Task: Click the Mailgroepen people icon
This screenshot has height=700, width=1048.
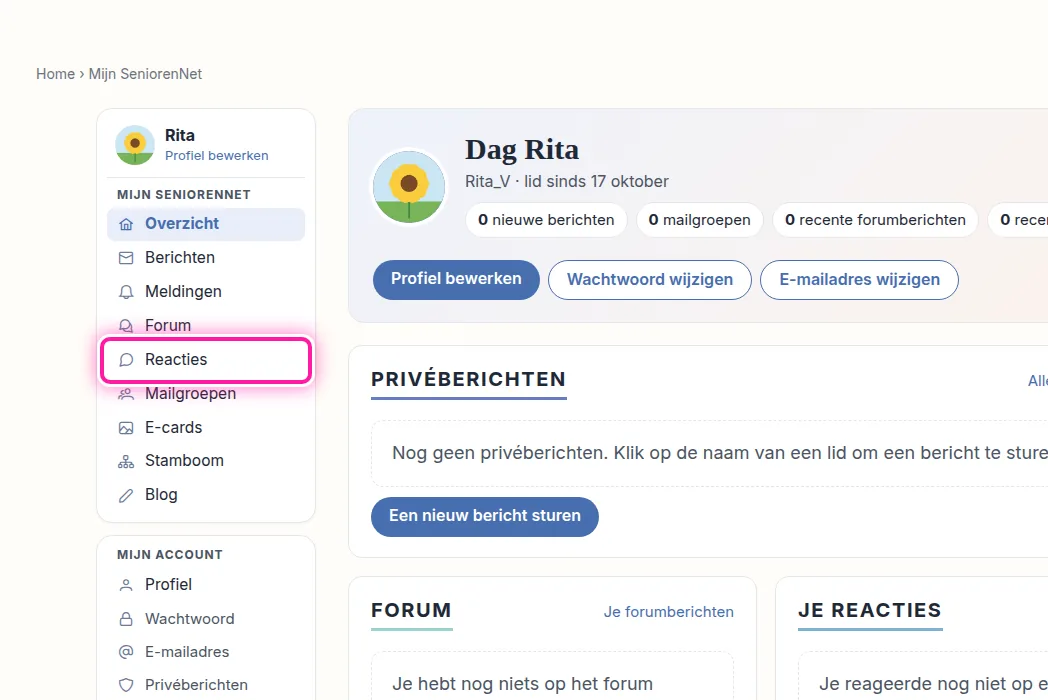Action: click(x=126, y=394)
